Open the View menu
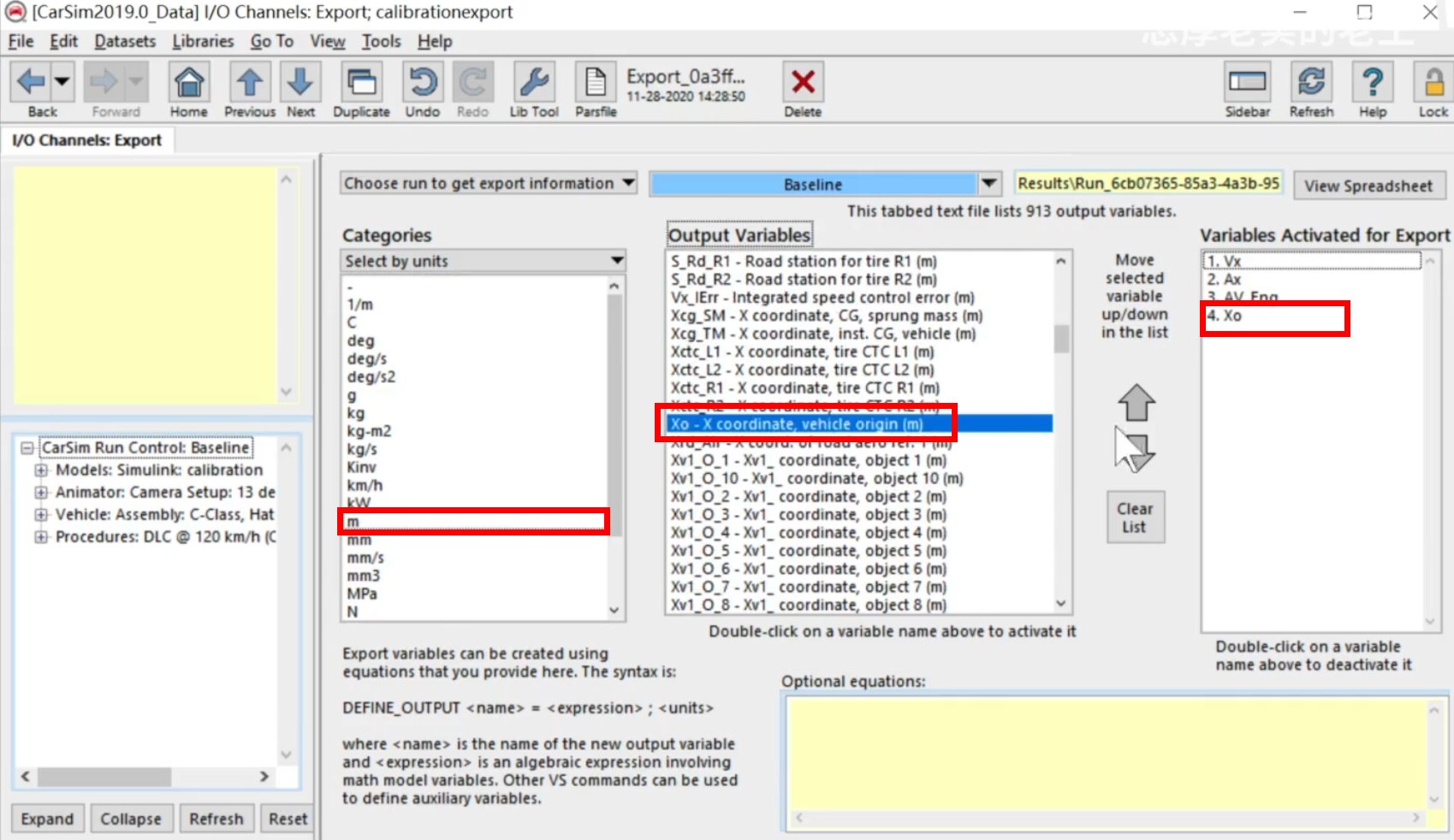The image size is (1454, 840). point(328,41)
